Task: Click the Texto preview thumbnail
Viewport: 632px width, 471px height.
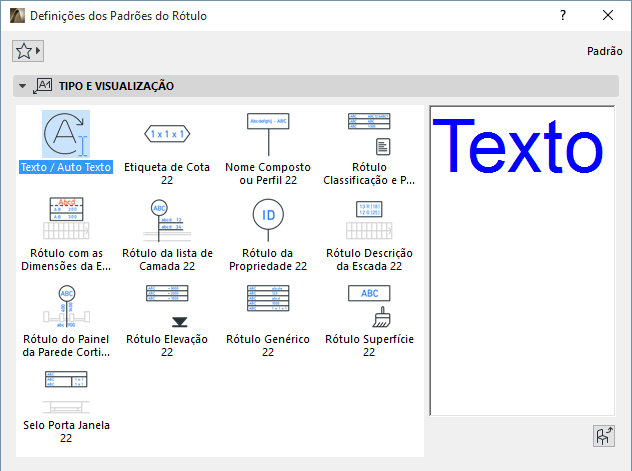Action: click(x=522, y=261)
